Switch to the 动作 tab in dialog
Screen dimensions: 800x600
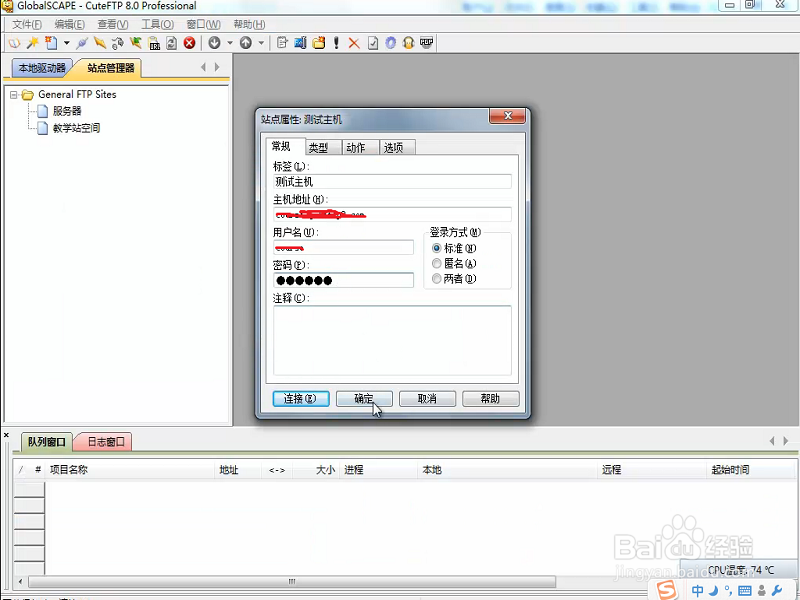pyautogui.click(x=360, y=148)
